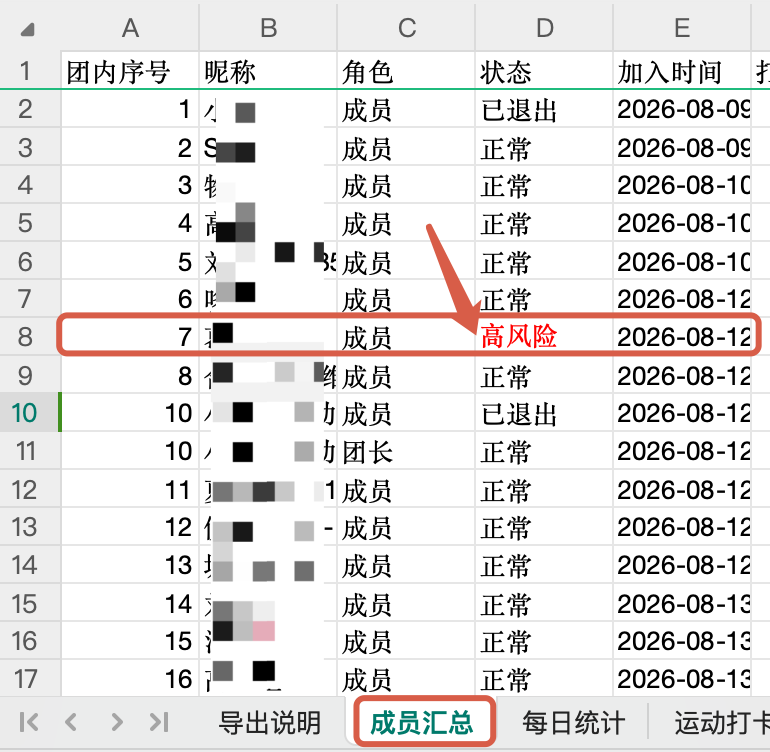The width and height of the screenshot is (770, 752).
Task: Select 成员 role cell in row 14
Action: tap(406, 565)
